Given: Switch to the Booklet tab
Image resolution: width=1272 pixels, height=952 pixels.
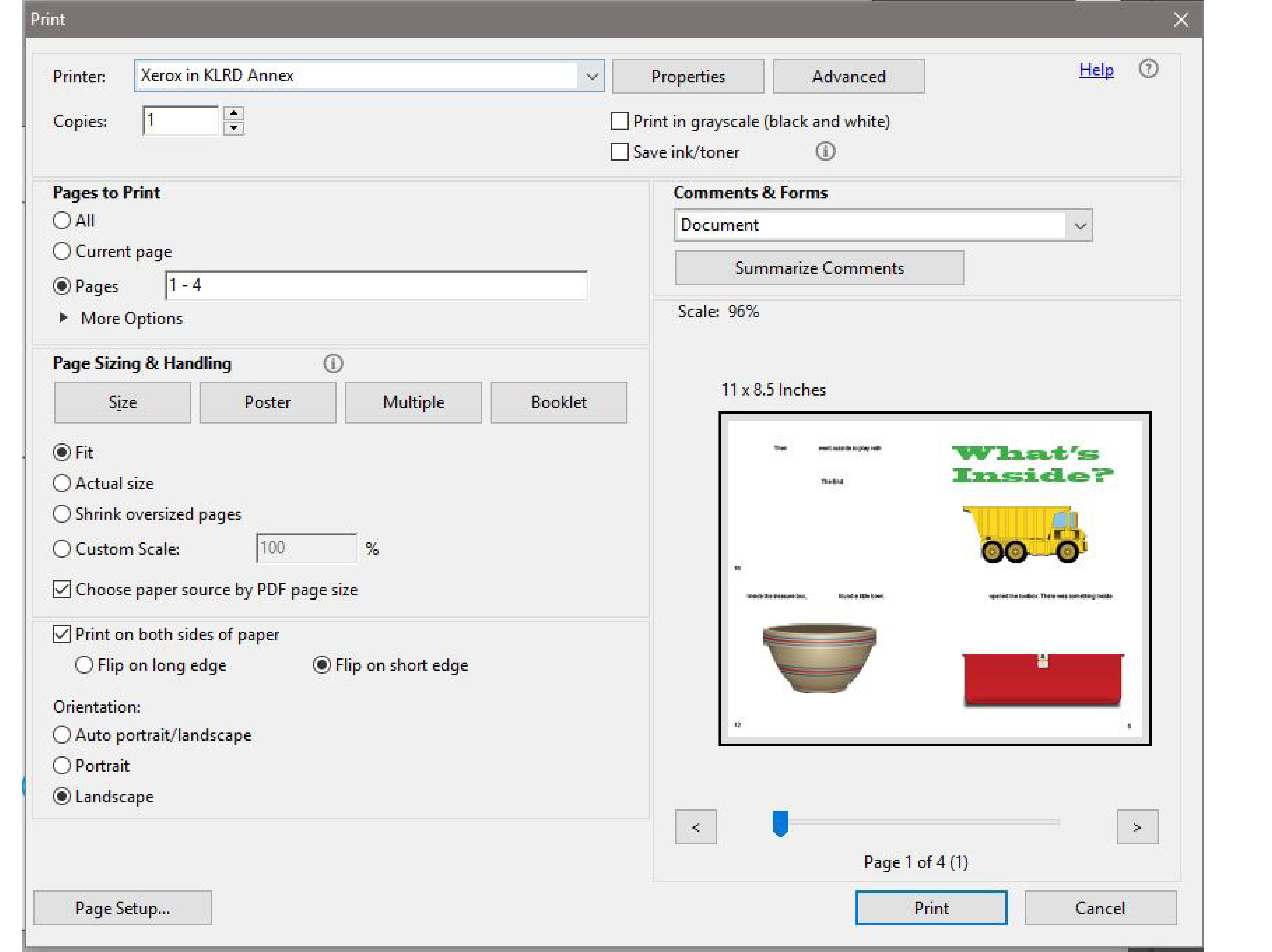Looking at the screenshot, I should pyautogui.click(x=559, y=402).
